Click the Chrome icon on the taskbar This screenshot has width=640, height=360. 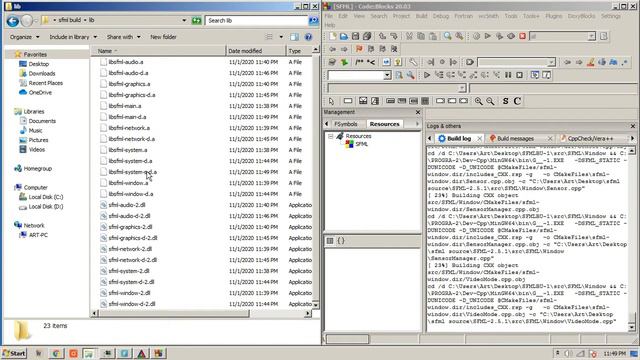[56, 353]
